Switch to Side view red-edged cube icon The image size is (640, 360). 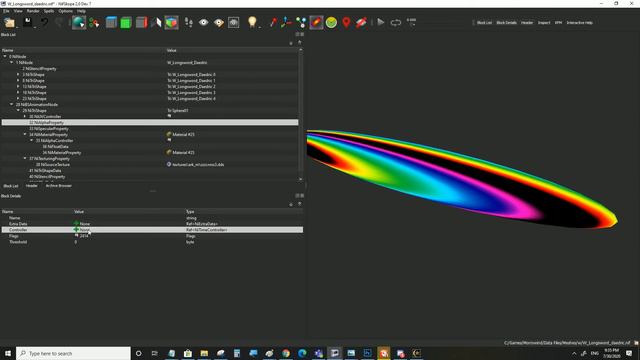click(x=141, y=22)
